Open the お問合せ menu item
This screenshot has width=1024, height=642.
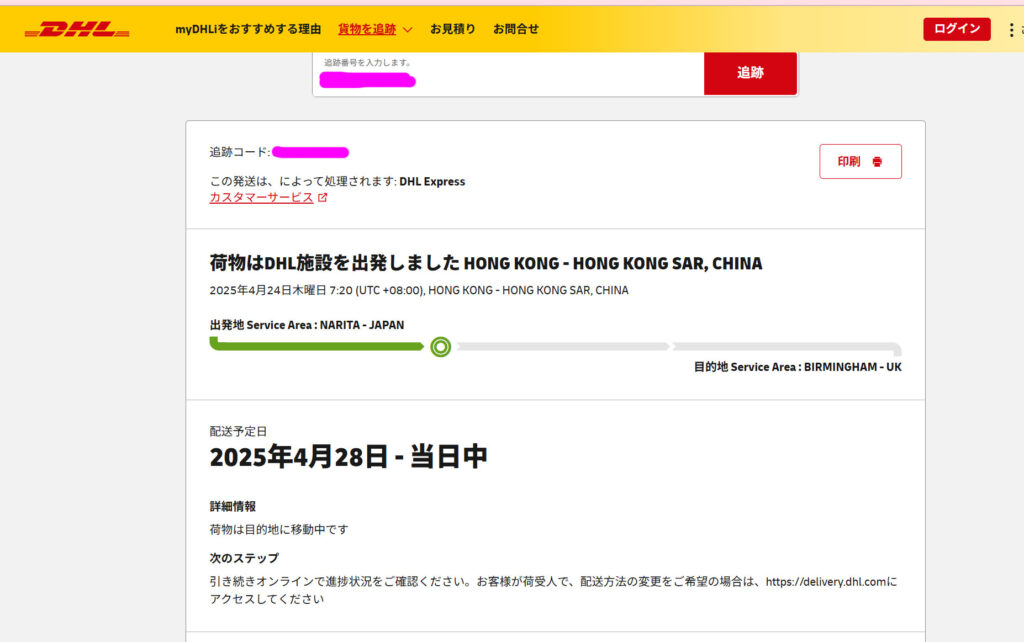pos(516,29)
